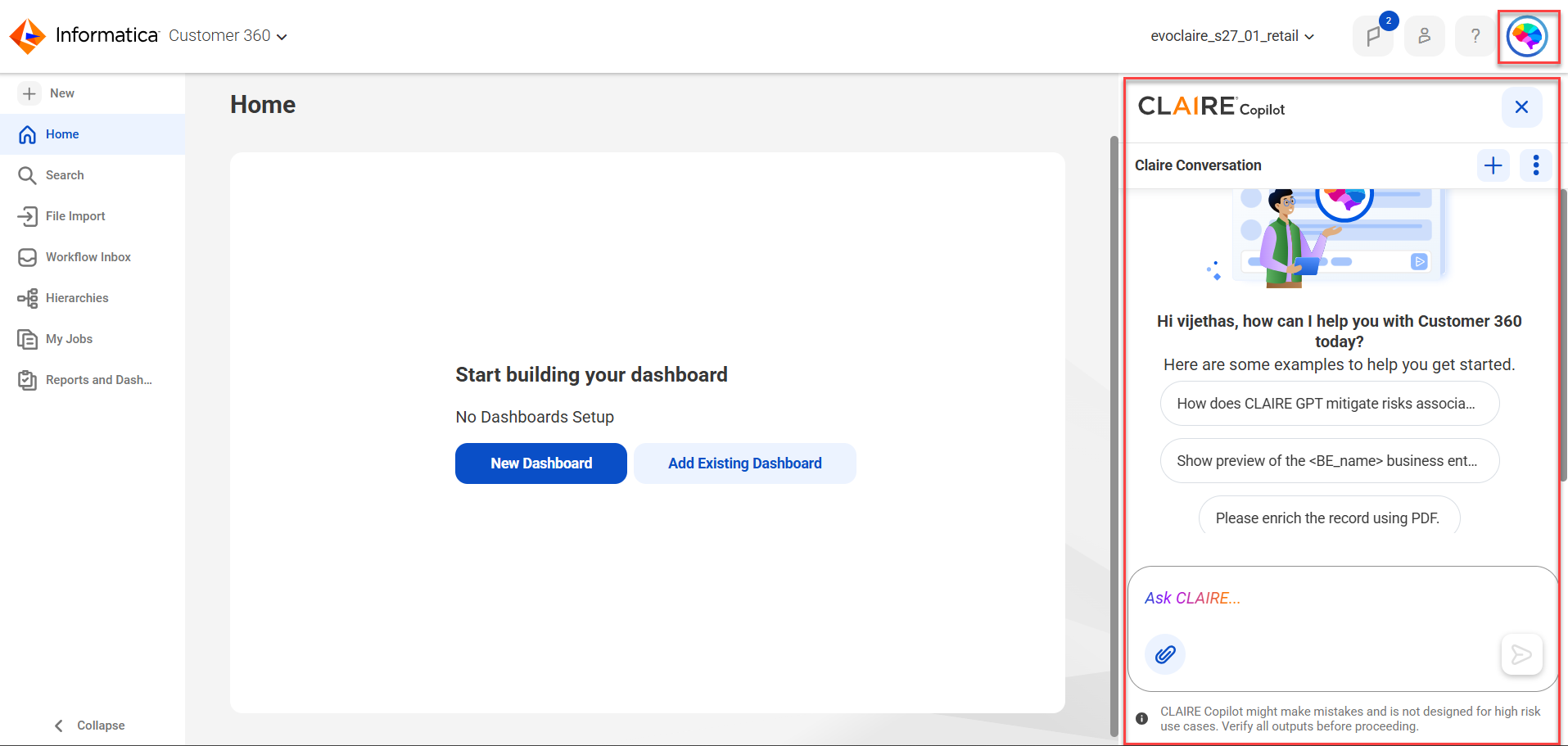Open Search in the sidebar
Image resolution: width=1568 pixels, height=746 pixels.
(93, 175)
